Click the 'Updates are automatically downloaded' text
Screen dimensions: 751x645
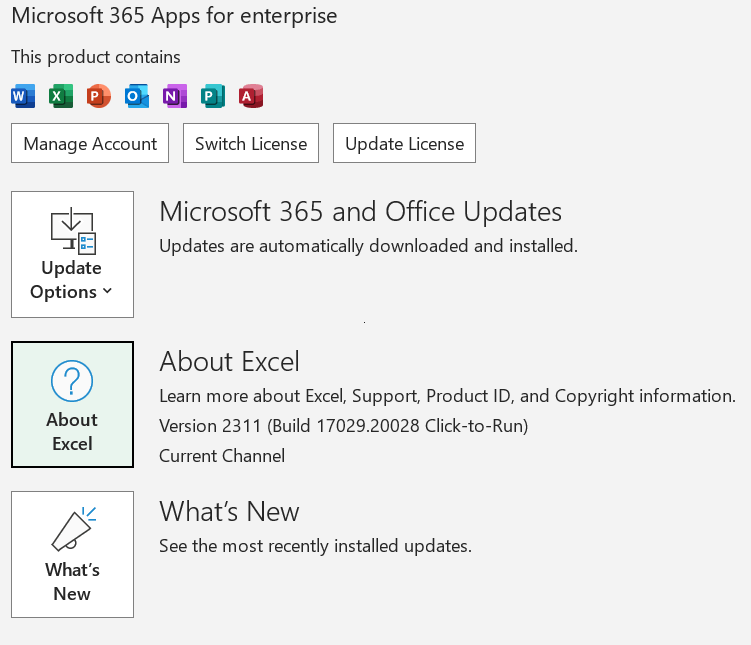click(x=368, y=246)
